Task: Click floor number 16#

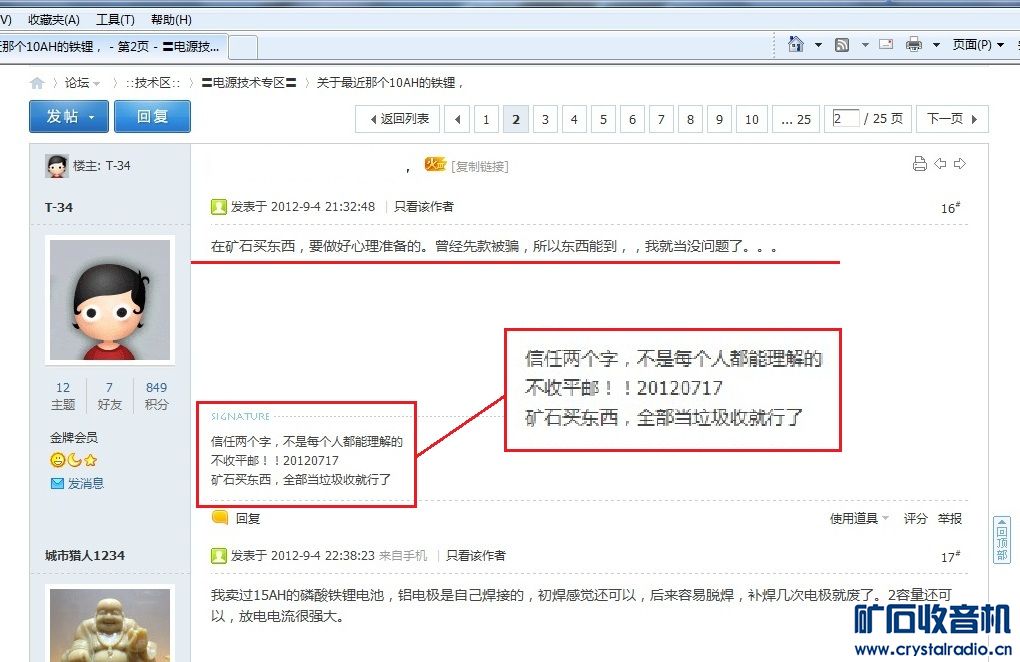Action: pyautogui.click(x=950, y=208)
